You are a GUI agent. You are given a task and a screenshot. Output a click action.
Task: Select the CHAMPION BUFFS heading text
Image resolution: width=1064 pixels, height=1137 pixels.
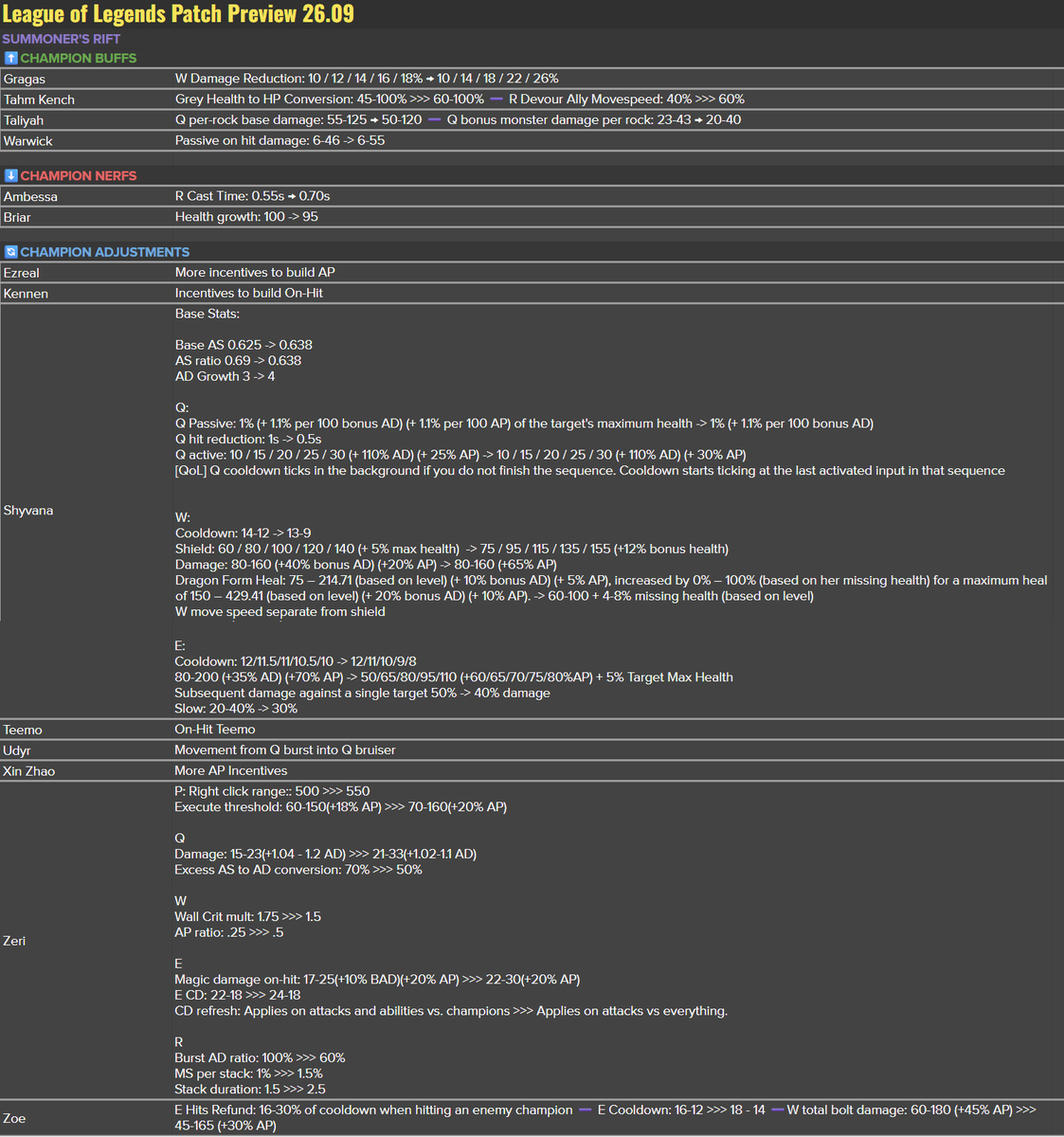(x=79, y=58)
